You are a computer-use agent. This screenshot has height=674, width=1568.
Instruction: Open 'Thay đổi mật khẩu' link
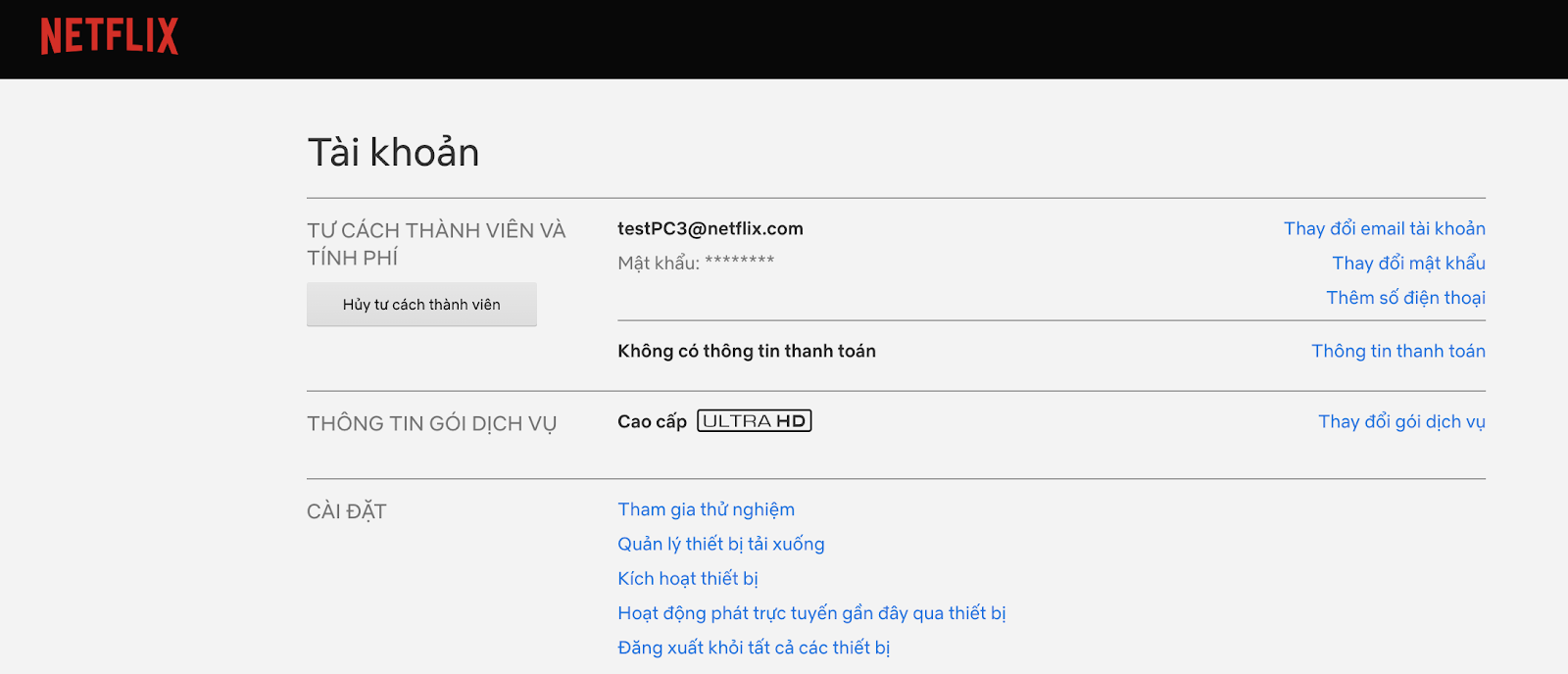pyautogui.click(x=1408, y=263)
